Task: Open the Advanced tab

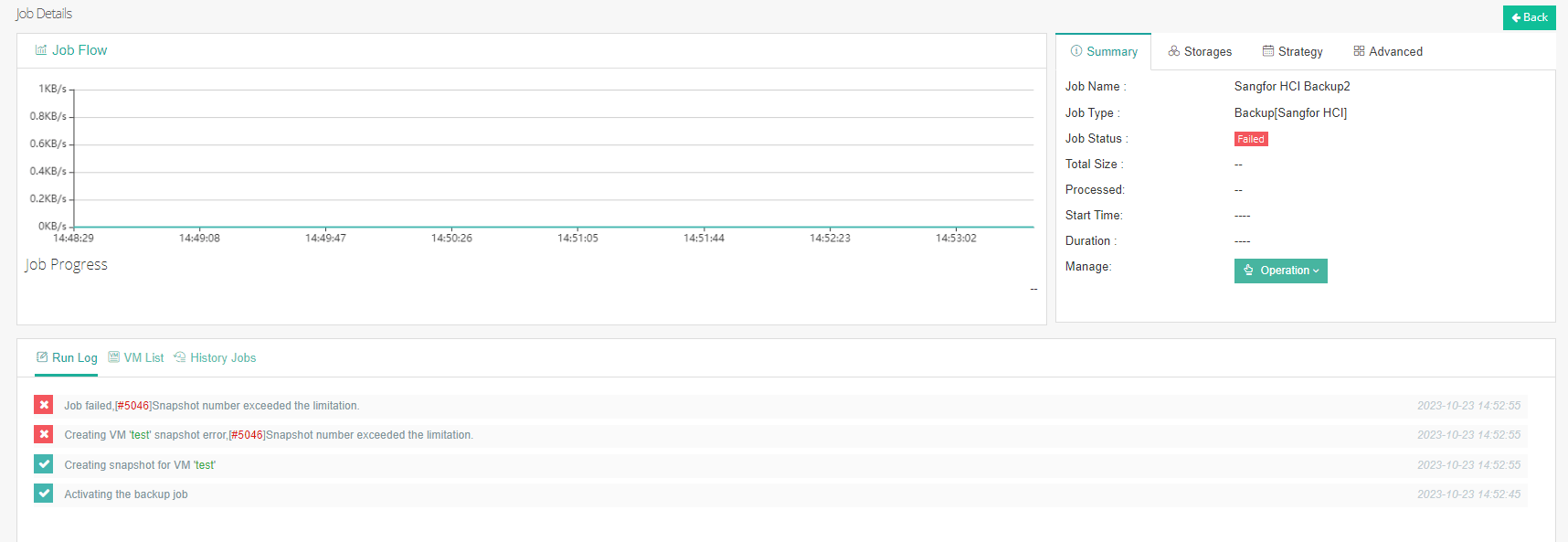Action: tap(1388, 52)
